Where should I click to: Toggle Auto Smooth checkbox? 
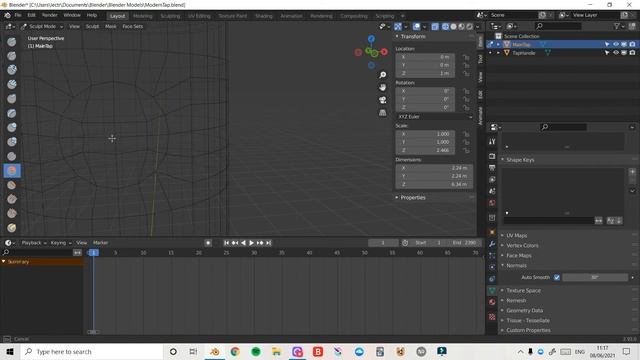click(x=557, y=278)
